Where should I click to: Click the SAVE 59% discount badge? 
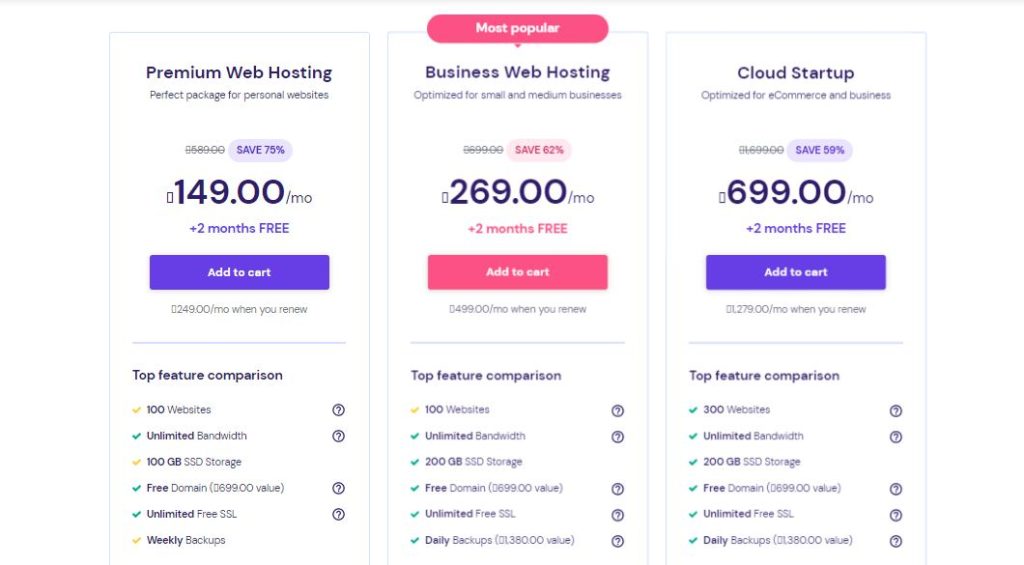coord(820,150)
